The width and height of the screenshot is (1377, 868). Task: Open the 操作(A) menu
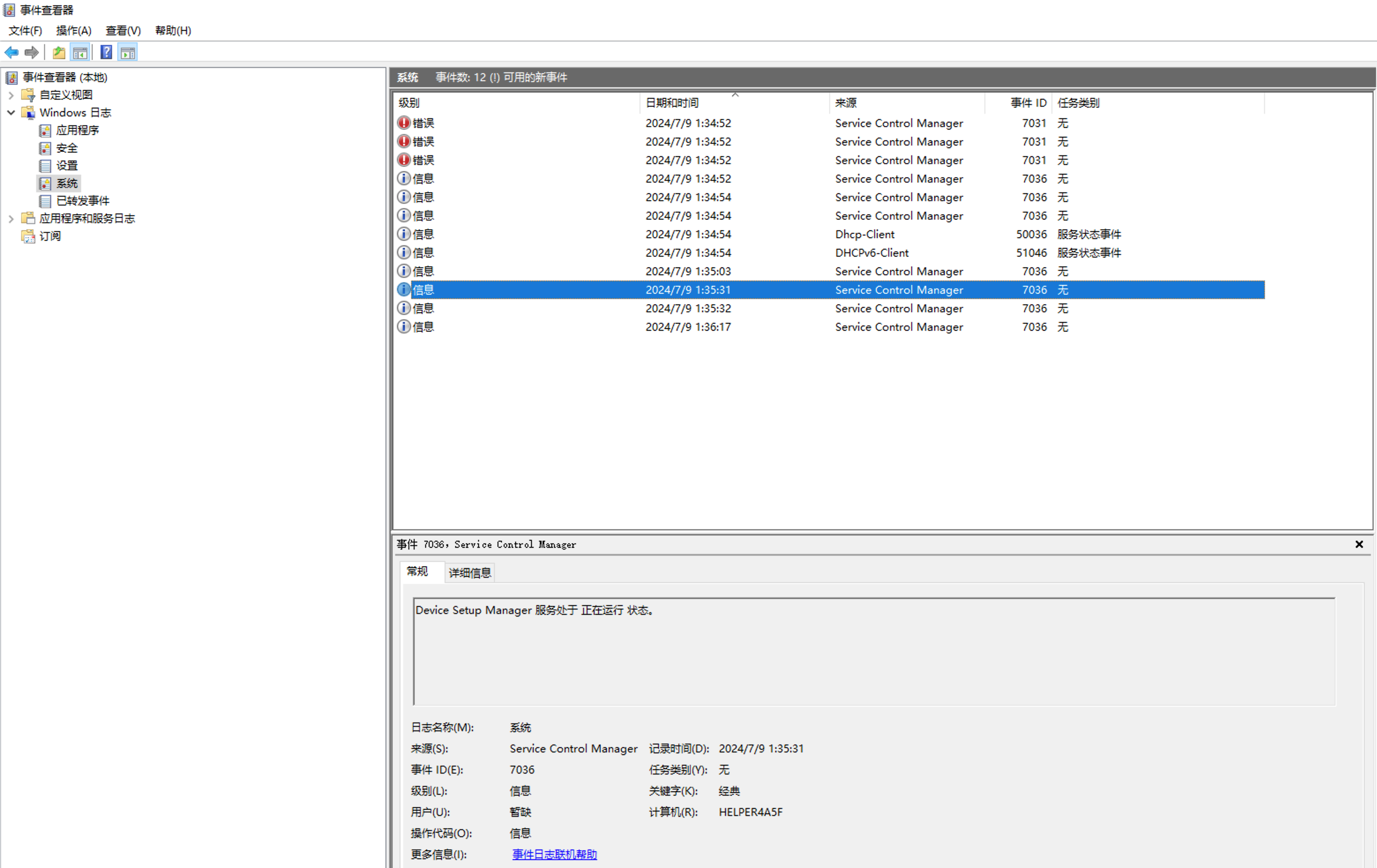73,30
